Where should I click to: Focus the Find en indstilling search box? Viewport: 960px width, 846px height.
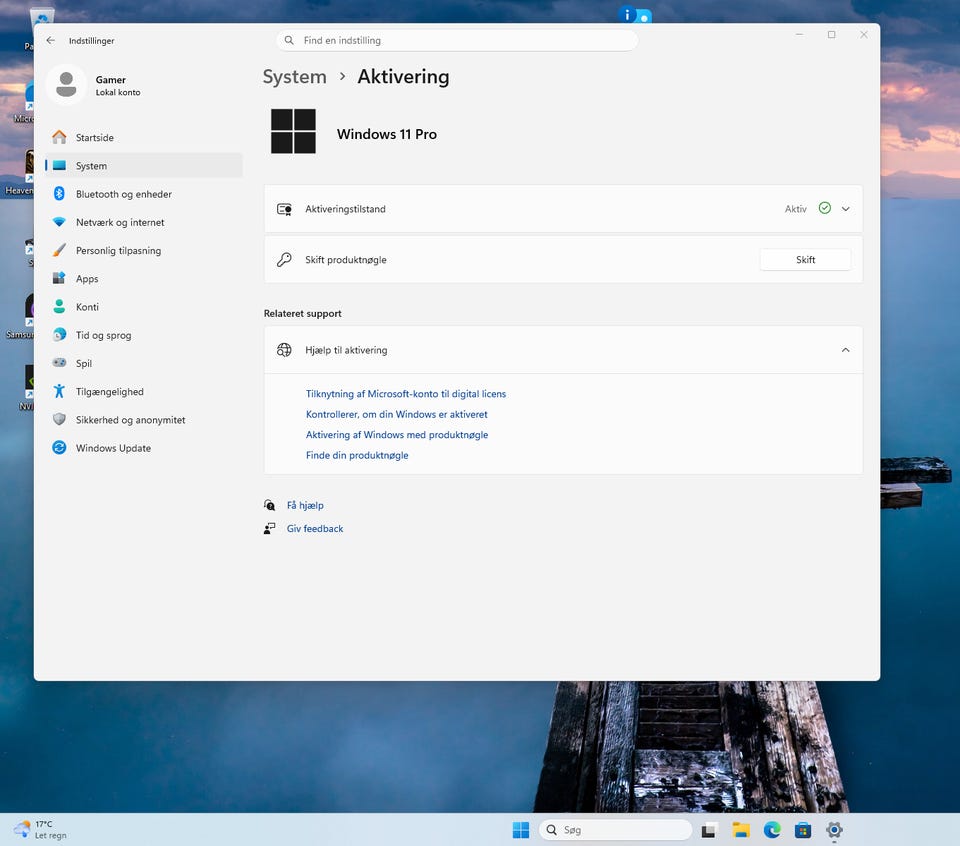(457, 40)
